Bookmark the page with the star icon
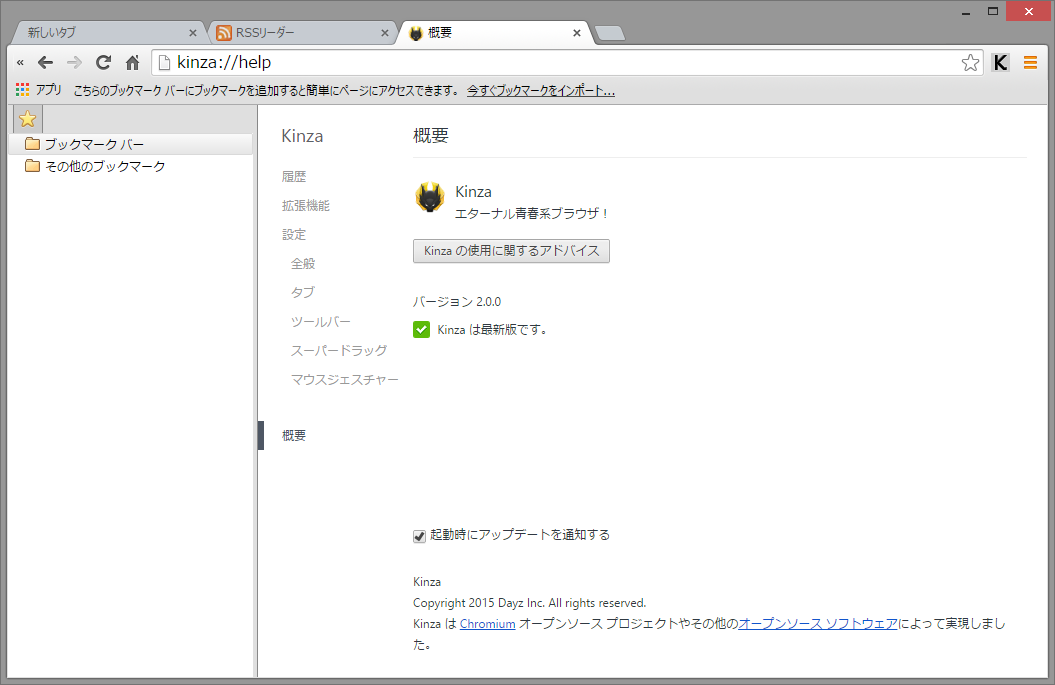 pos(969,61)
